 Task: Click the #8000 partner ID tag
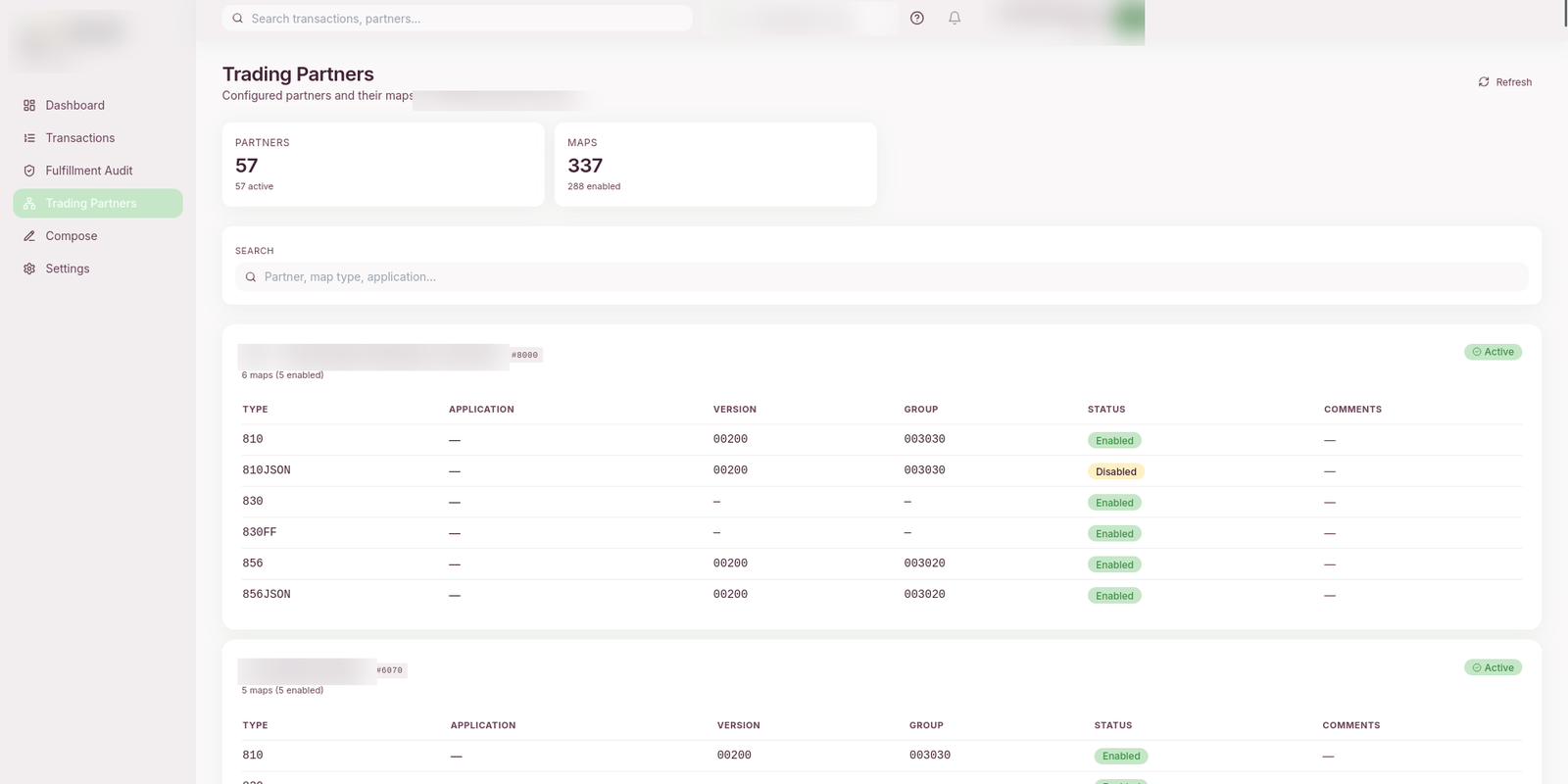[525, 355]
